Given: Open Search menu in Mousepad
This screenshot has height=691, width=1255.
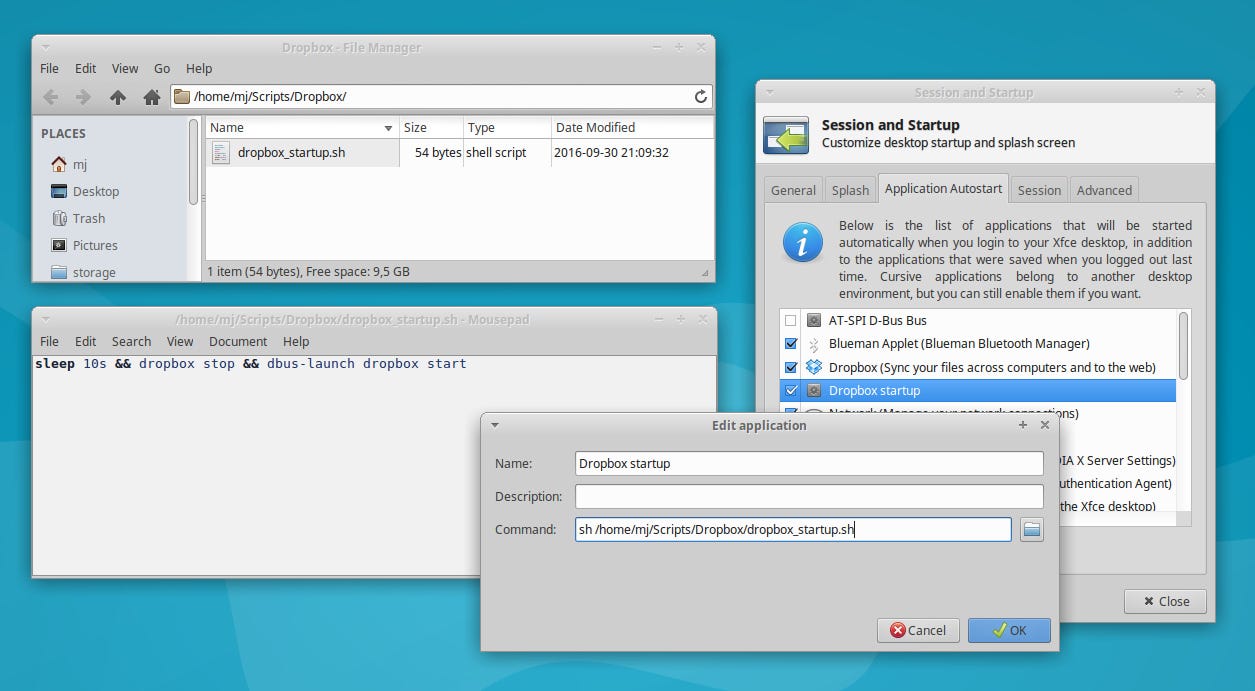Looking at the screenshot, I should tap(131, 341).
